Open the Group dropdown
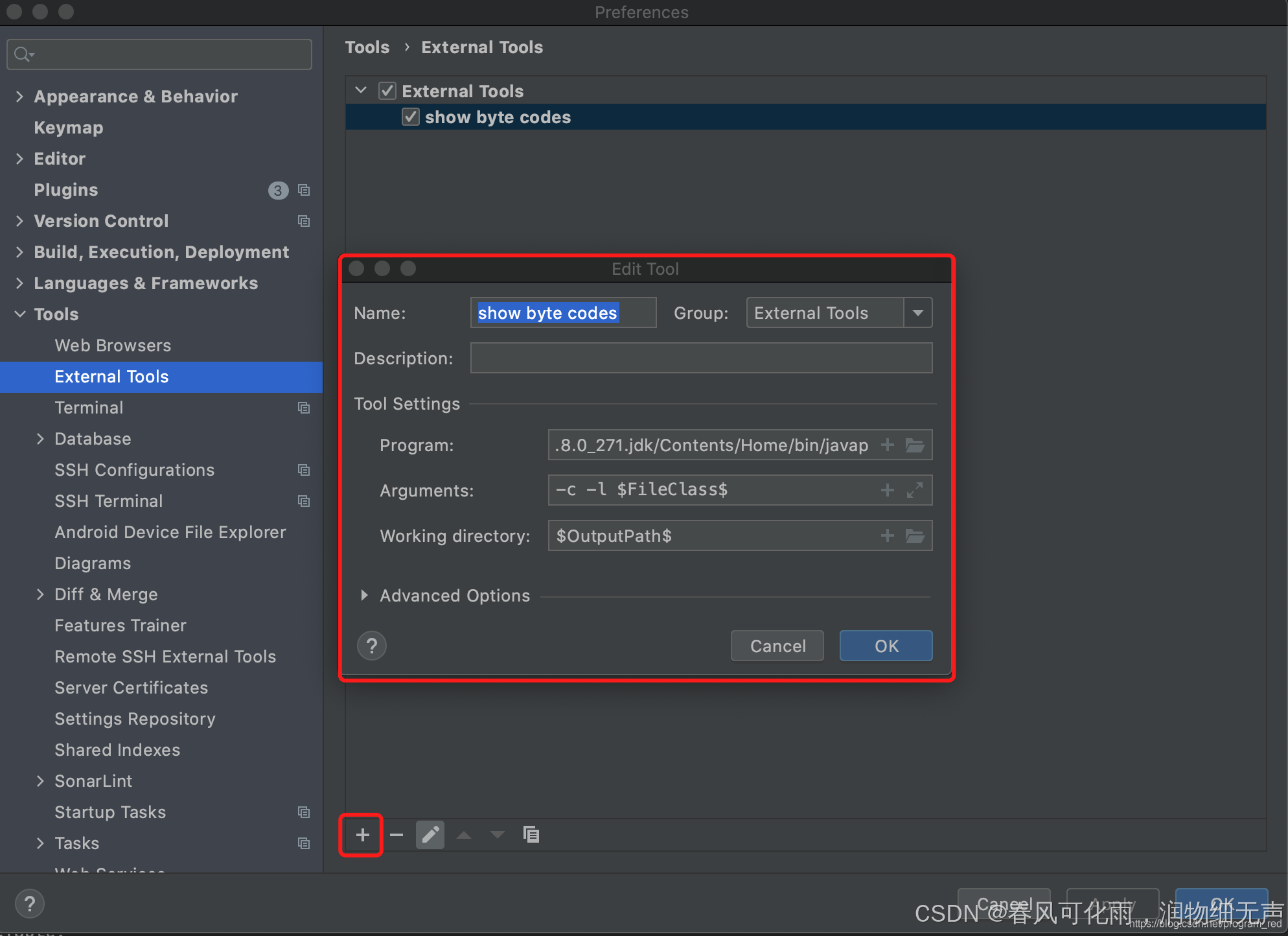 [x=917, y=313]
